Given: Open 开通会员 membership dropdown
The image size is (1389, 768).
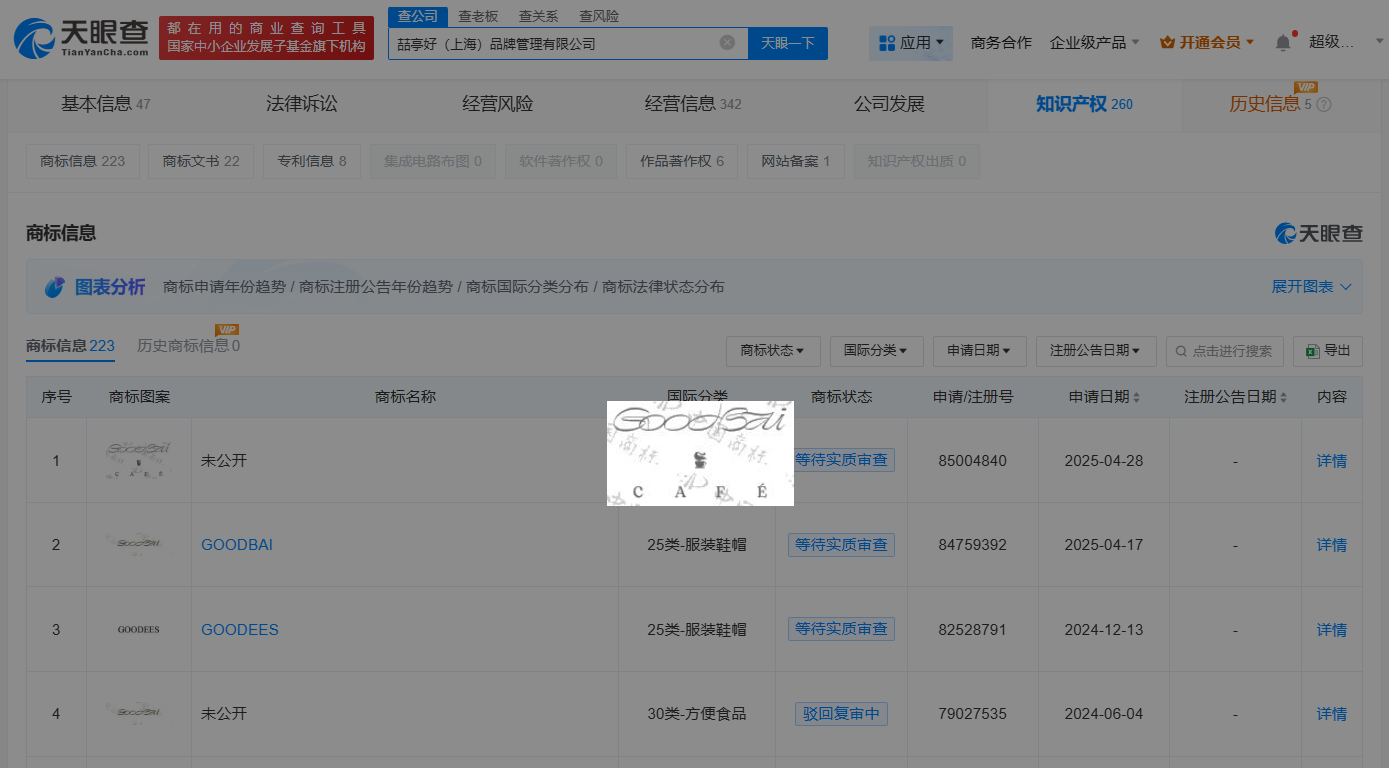Looking at the screenshot, I should click(1207, 42).
